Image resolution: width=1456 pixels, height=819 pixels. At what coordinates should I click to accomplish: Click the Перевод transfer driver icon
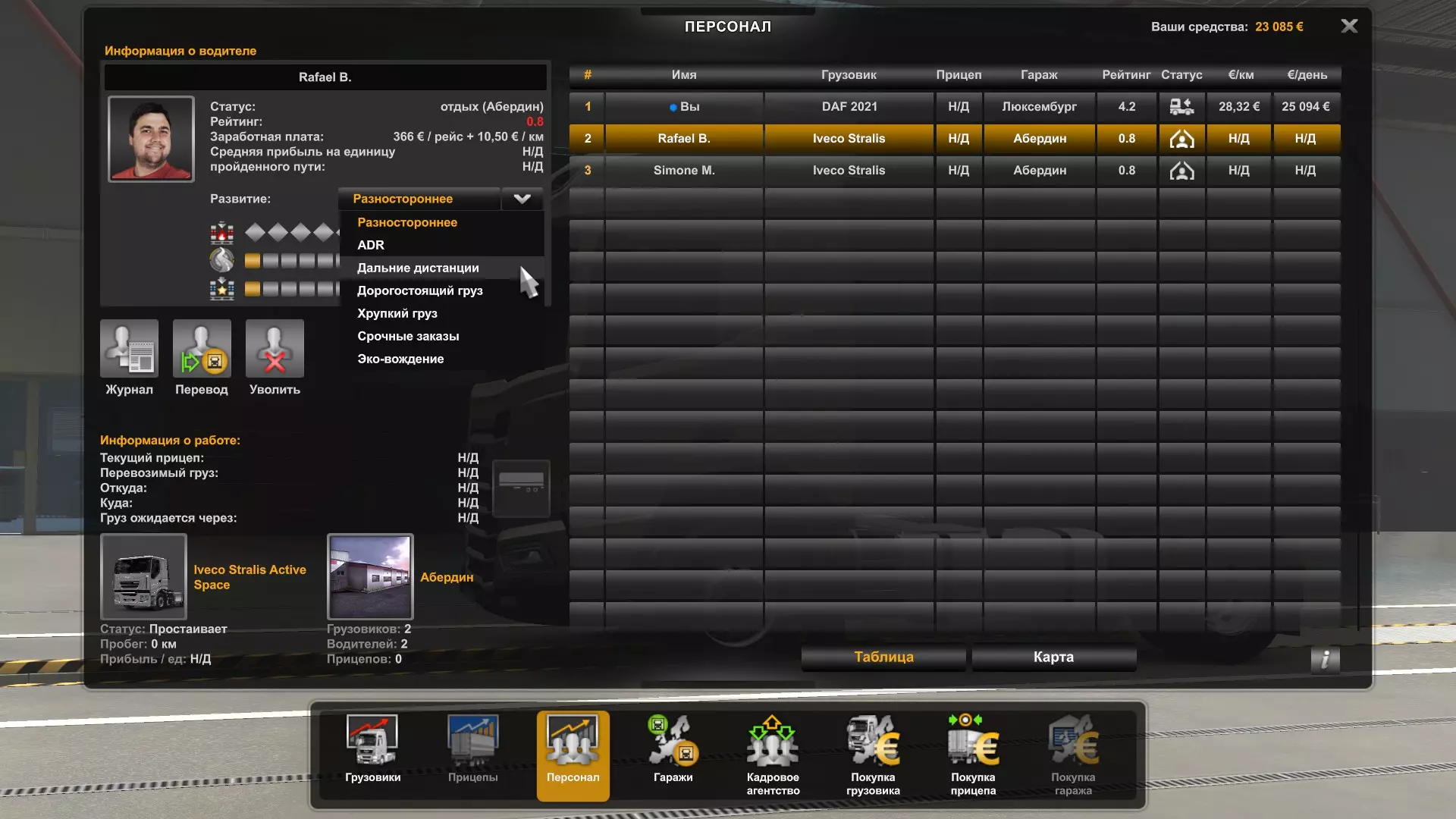click(x=202, y=349)
